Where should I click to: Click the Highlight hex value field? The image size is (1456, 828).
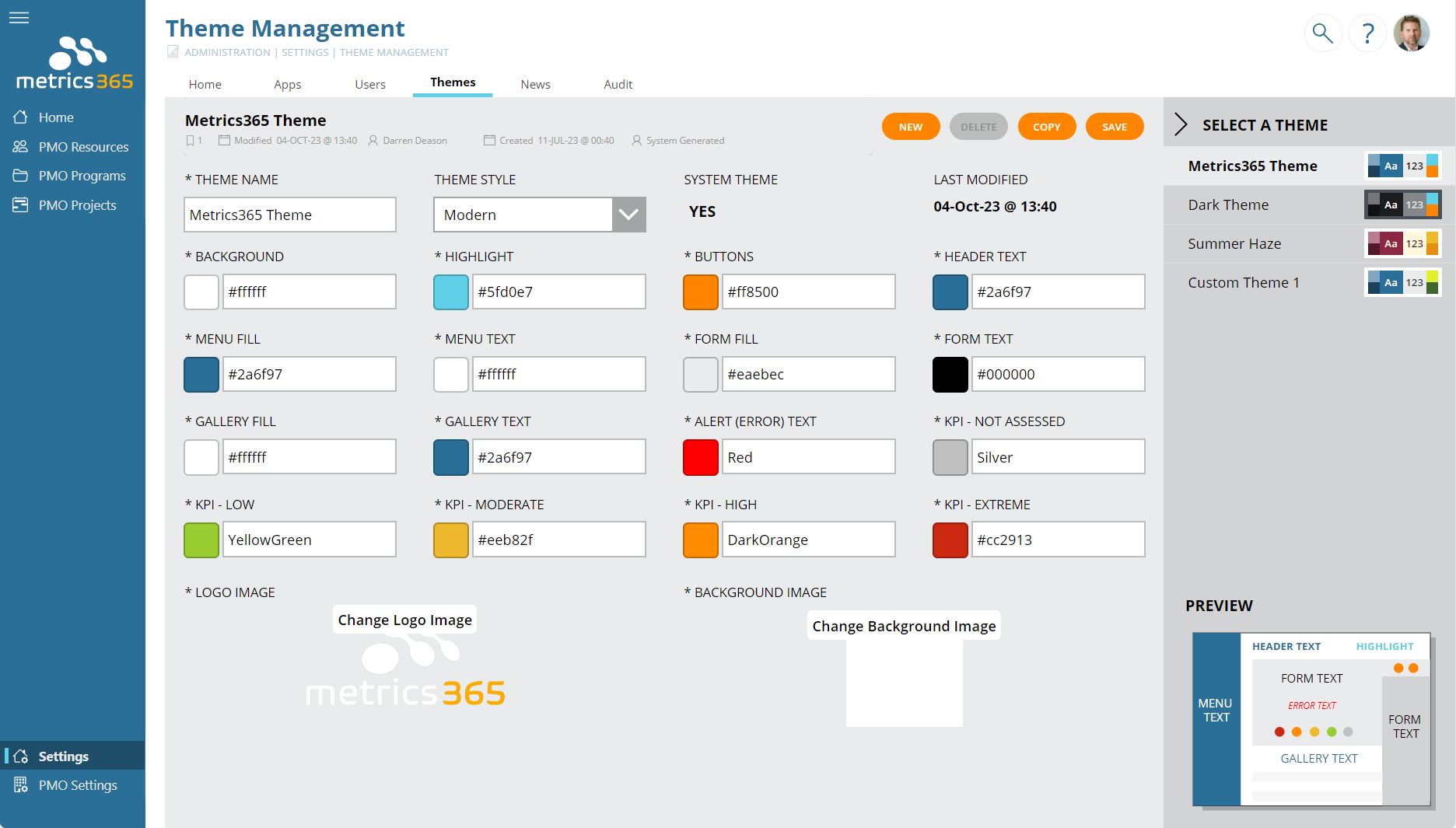(x=559, y=292)
